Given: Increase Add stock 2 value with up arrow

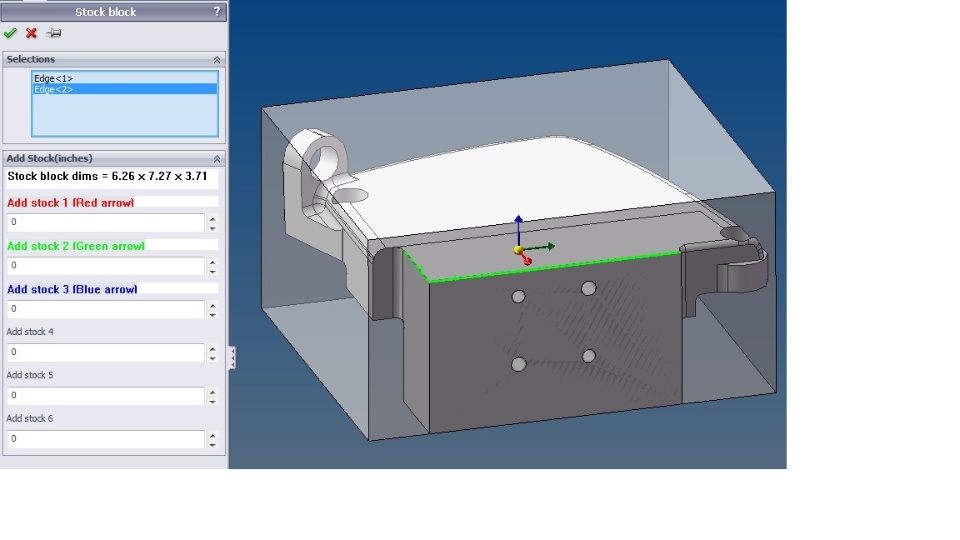Looking at the screenshot, I should (x=212, y=262).
